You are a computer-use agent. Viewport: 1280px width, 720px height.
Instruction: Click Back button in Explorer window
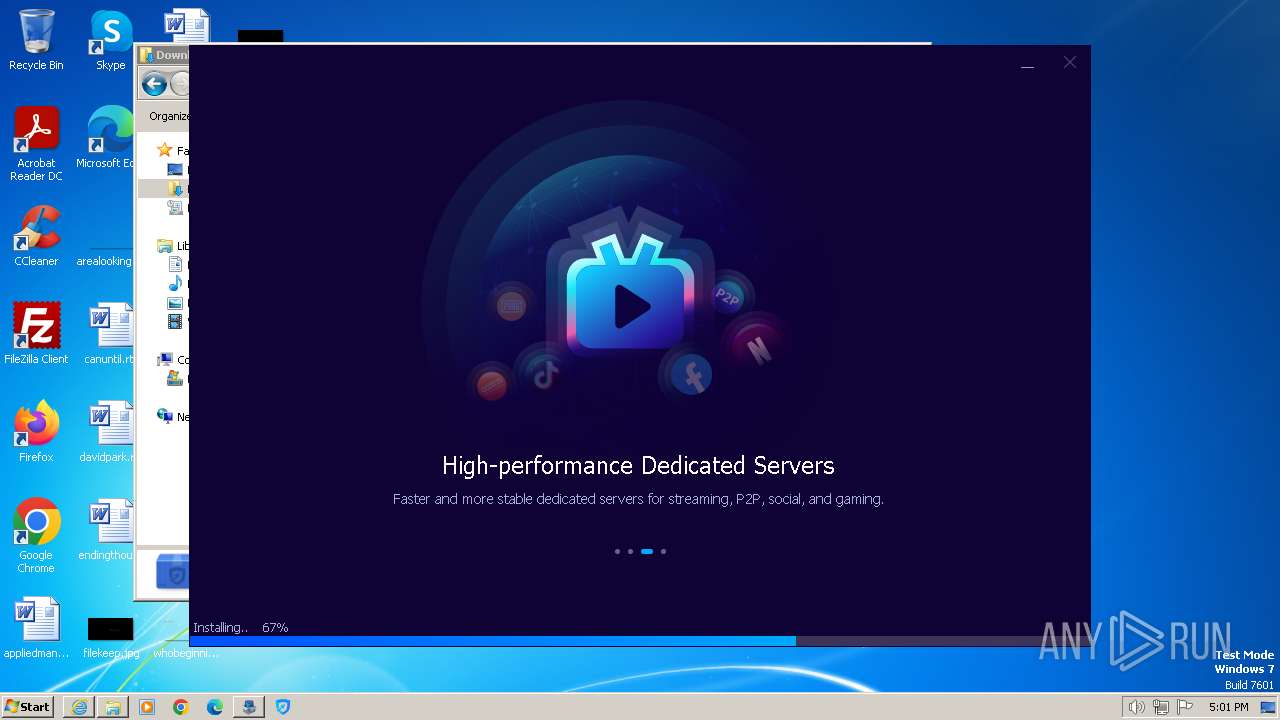tap(154, 85)
